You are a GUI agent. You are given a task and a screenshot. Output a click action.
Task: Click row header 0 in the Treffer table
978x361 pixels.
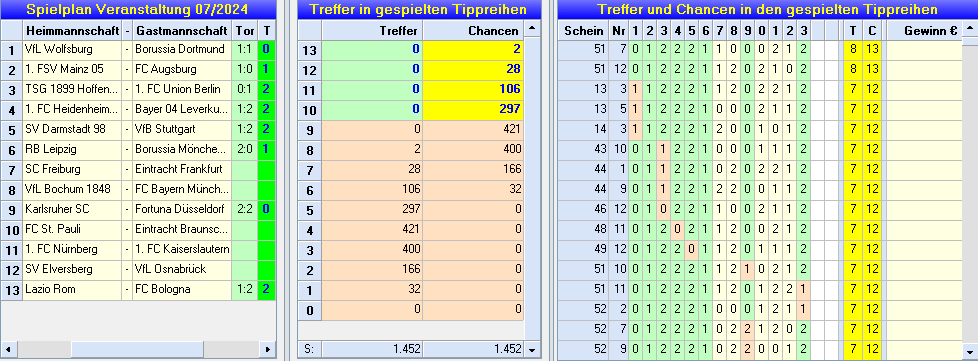pos(310,309)
